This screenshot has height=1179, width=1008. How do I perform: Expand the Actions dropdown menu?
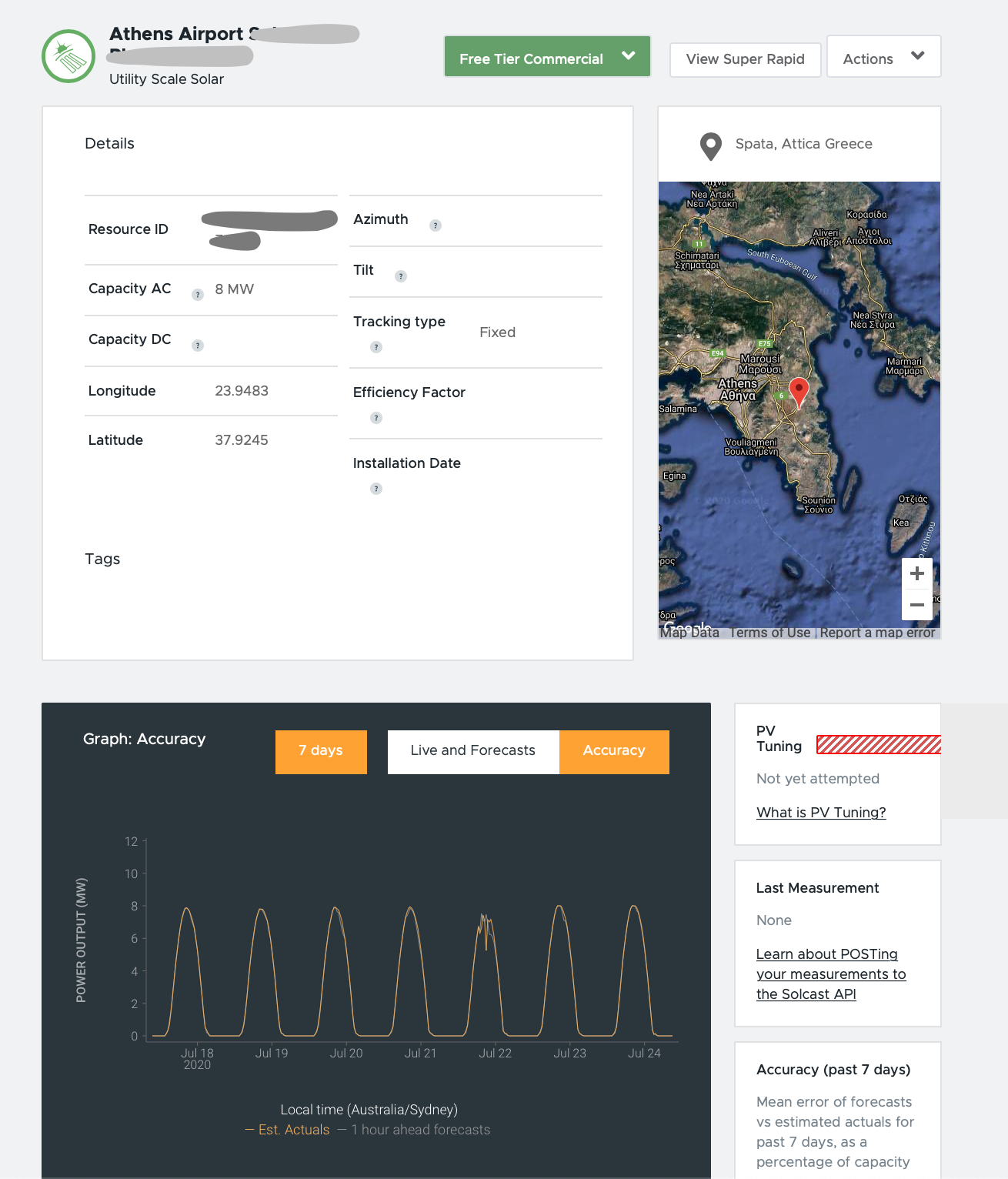[x=883, y=56]
